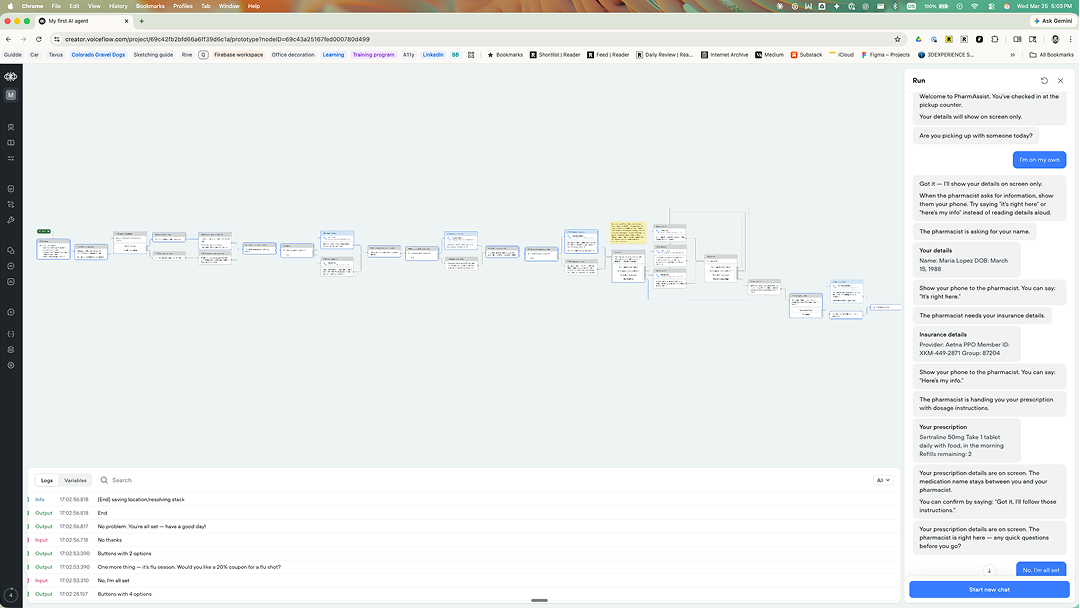Click the magnifier icon in the Logs panel
This screenshot has height=608, width=1080.
pos(104,480)
